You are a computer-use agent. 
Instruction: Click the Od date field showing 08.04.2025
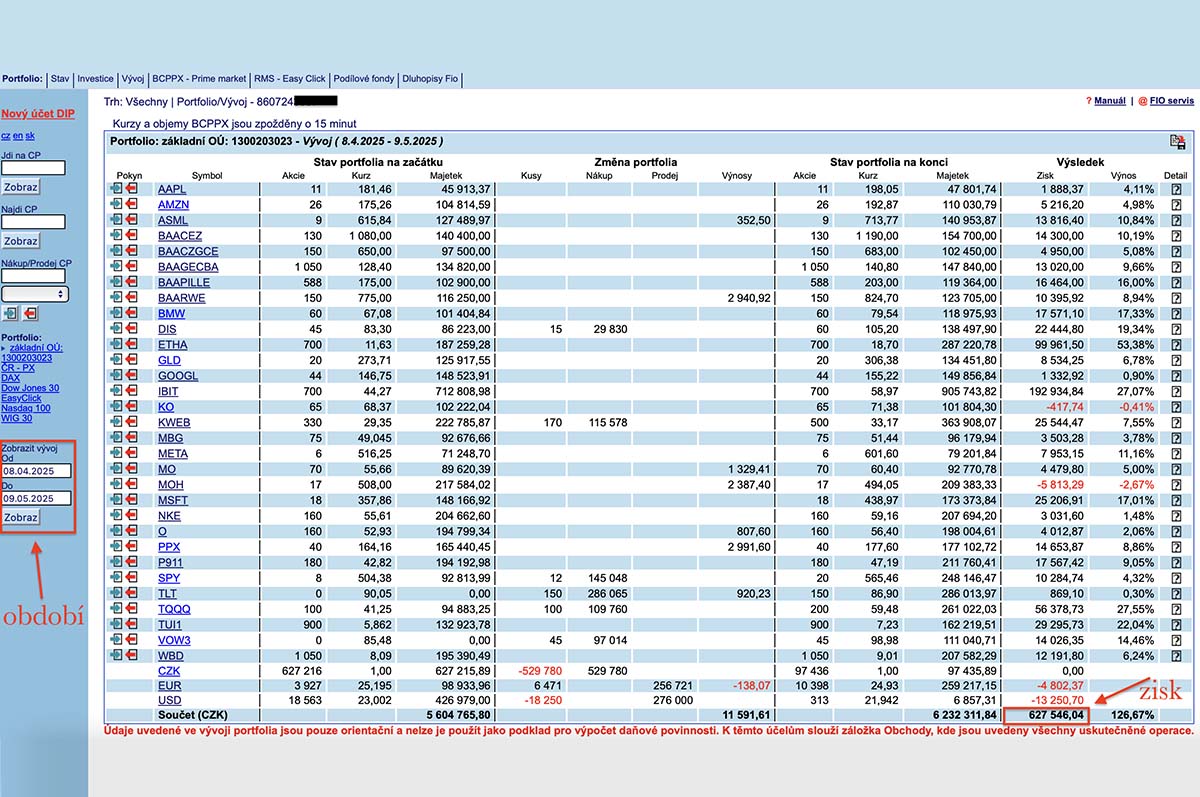click(36, 470)
